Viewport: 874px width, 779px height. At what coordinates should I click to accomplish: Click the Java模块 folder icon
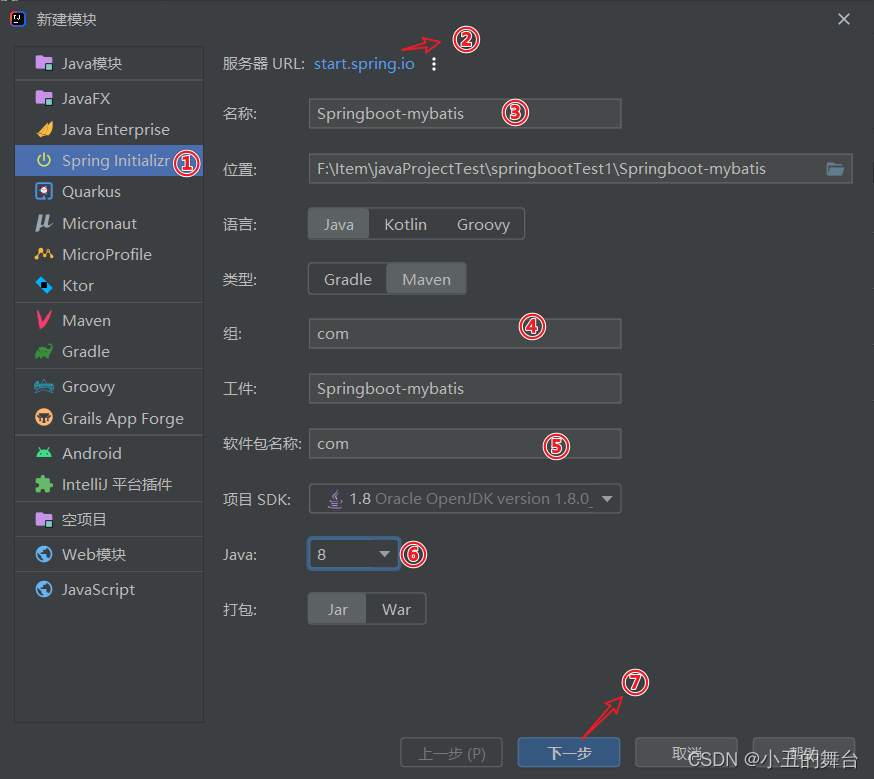(44, 63)
